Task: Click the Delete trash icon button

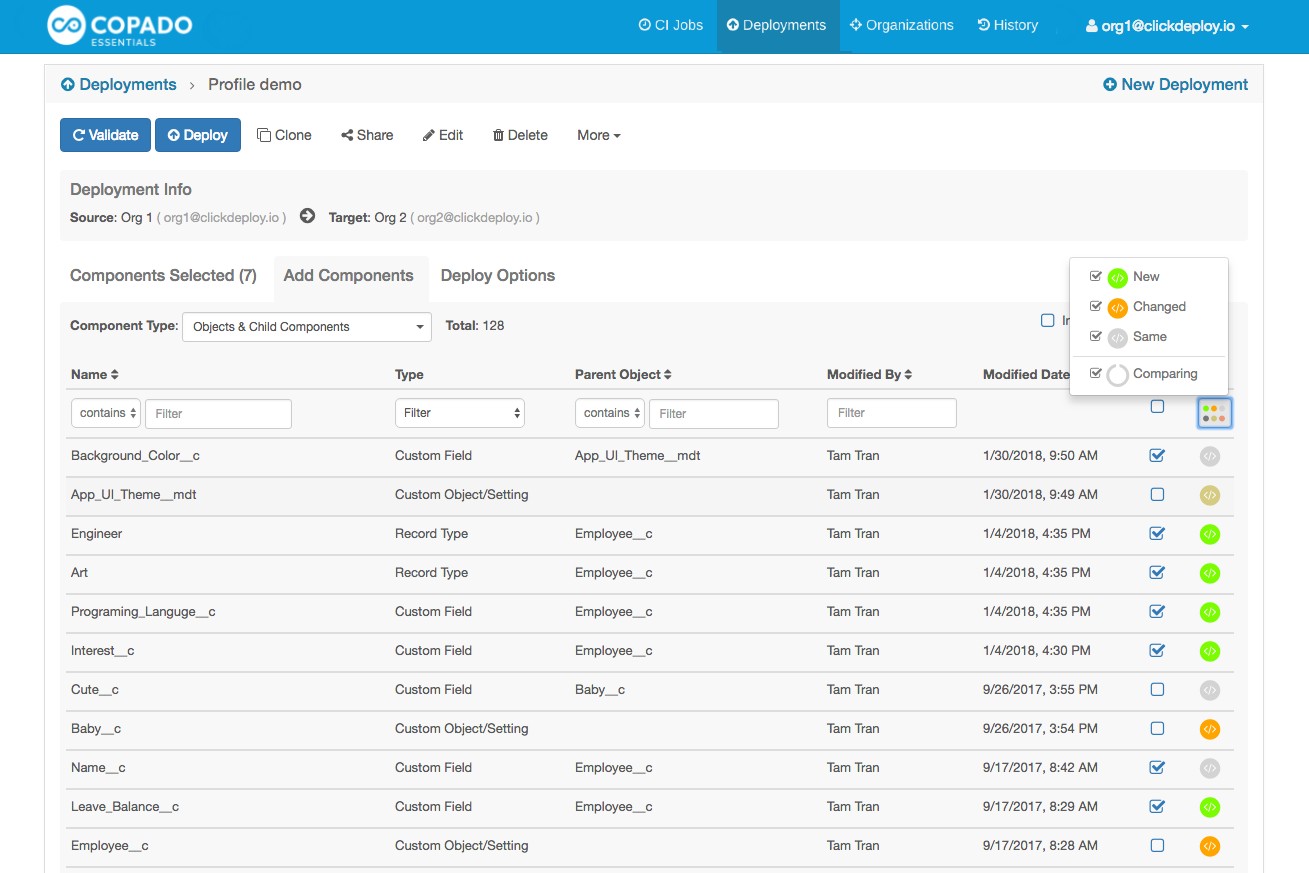Action: point(520,135)
